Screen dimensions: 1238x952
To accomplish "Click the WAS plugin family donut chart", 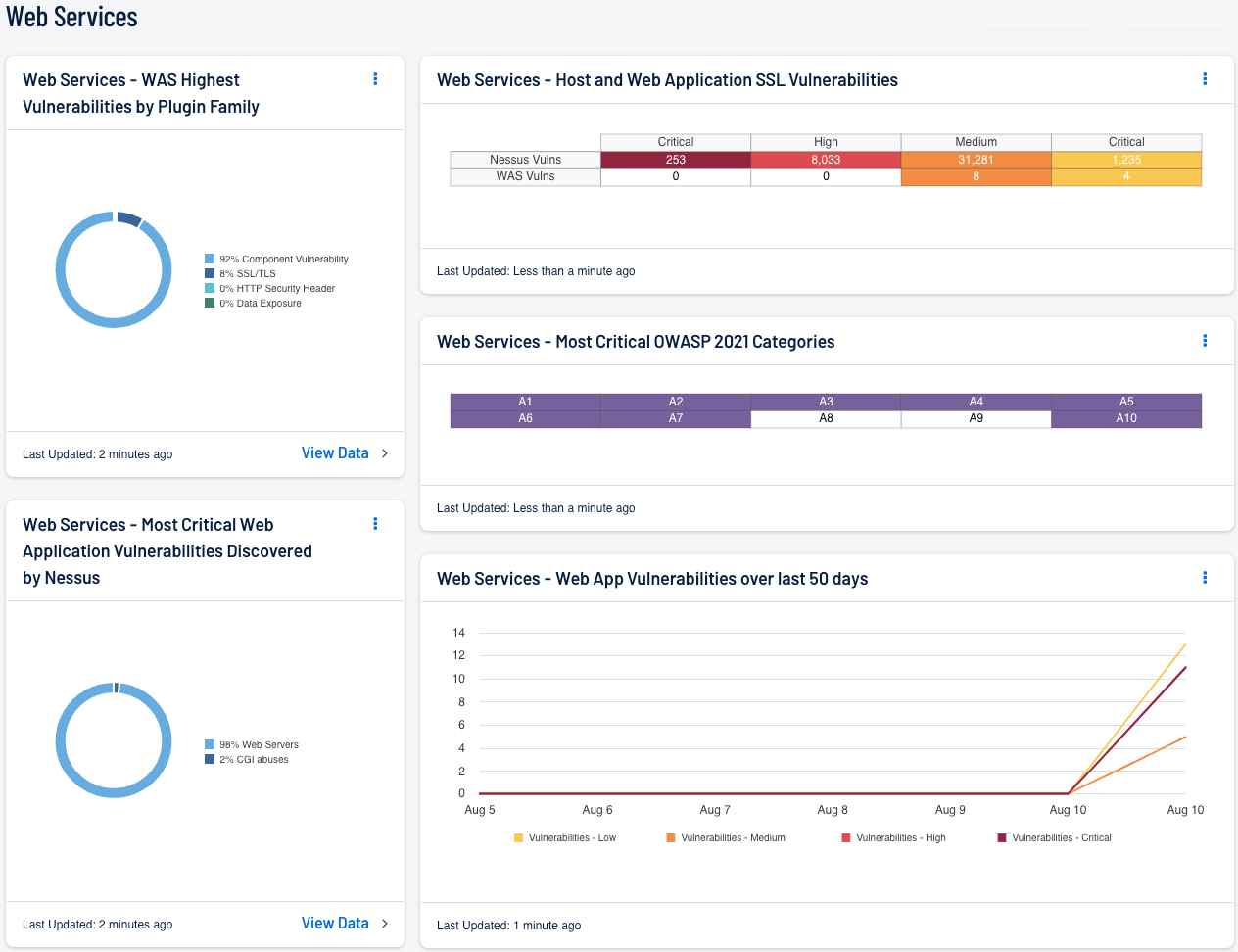I will tap(114, 269).
